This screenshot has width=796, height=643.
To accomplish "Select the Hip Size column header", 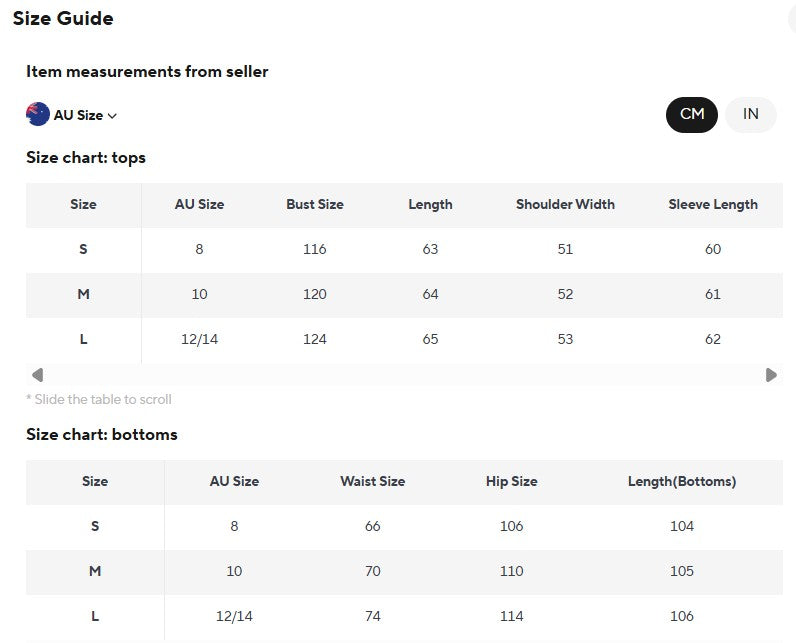I will click(x=511, y=482).
